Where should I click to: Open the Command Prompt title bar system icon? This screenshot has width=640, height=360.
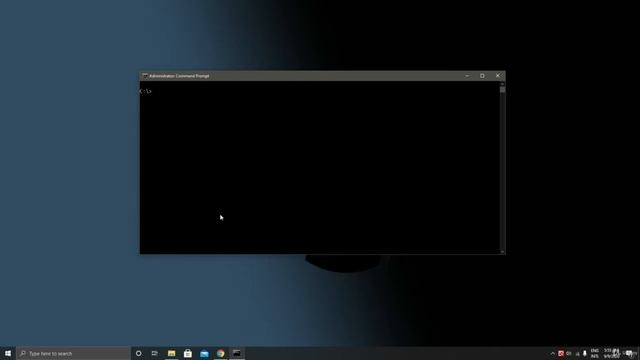coord(144,76)
